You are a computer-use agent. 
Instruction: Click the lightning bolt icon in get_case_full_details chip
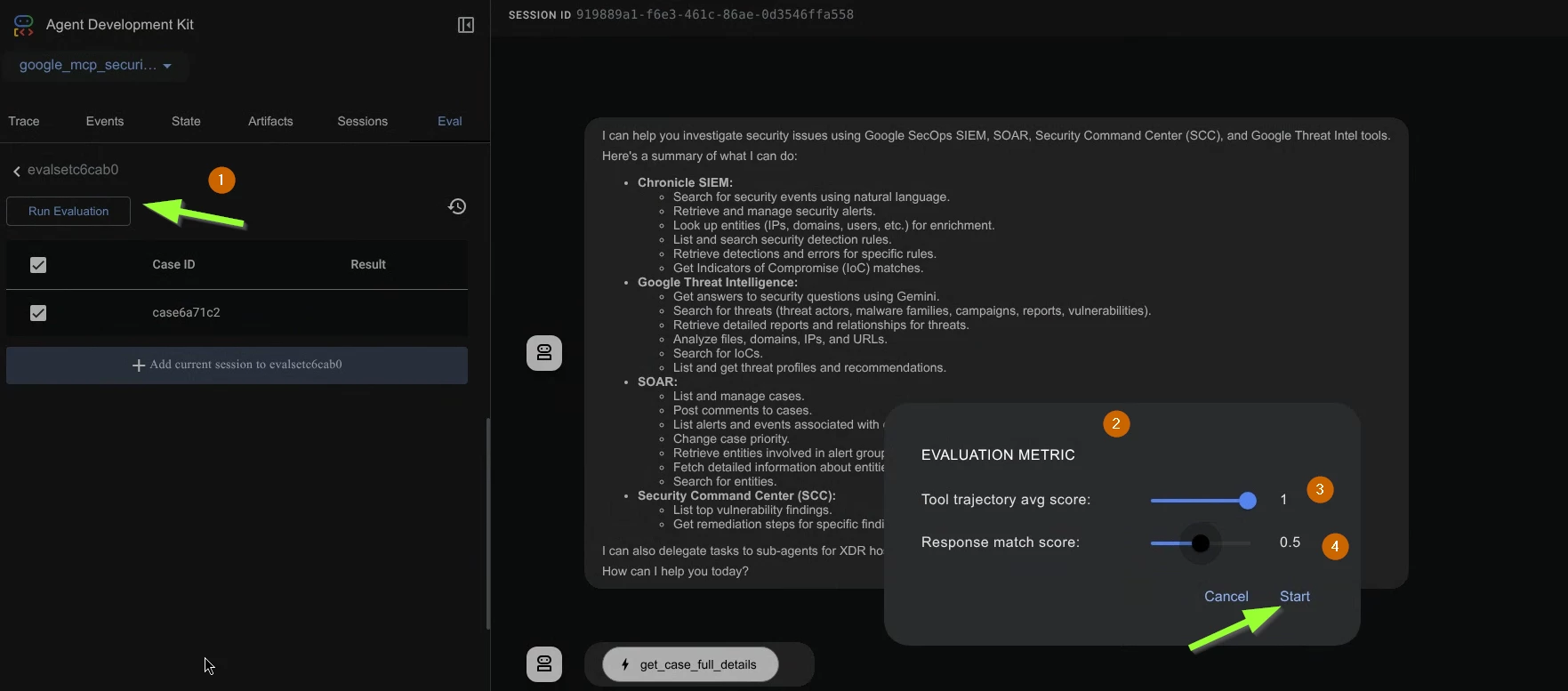click(x=625, y=664)
